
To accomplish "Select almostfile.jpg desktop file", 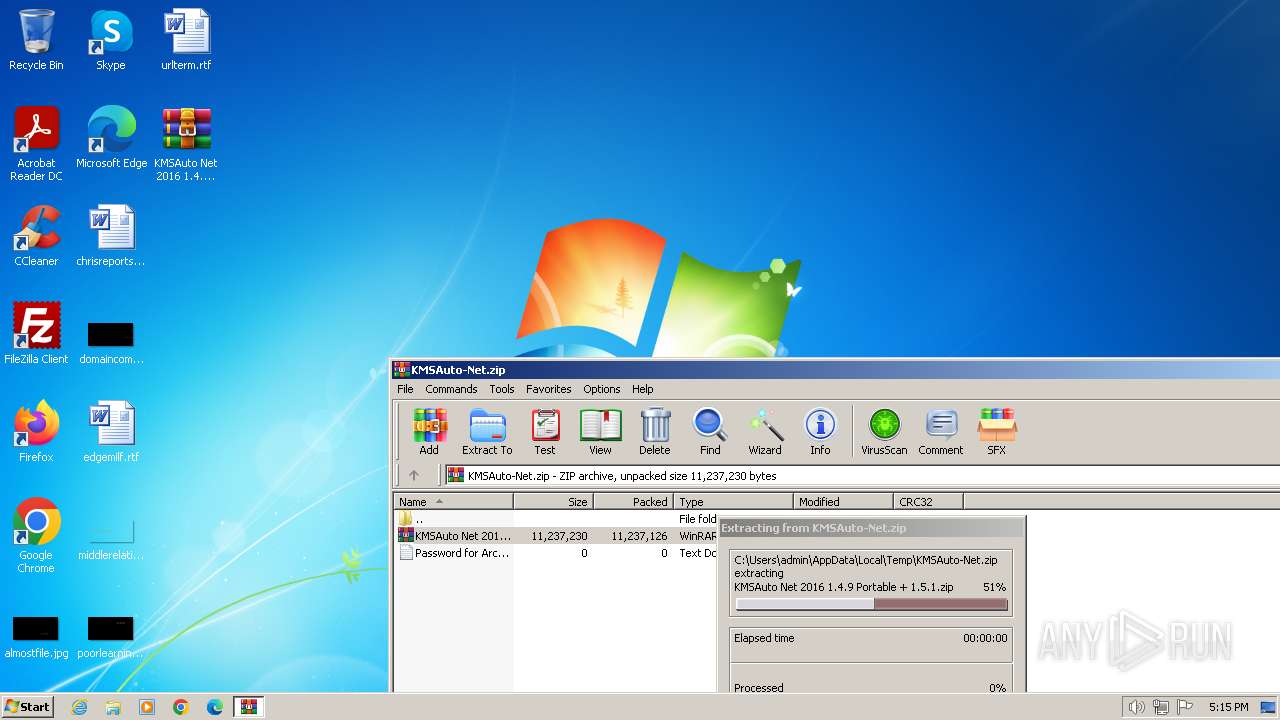I will click(x=36, y=638).
